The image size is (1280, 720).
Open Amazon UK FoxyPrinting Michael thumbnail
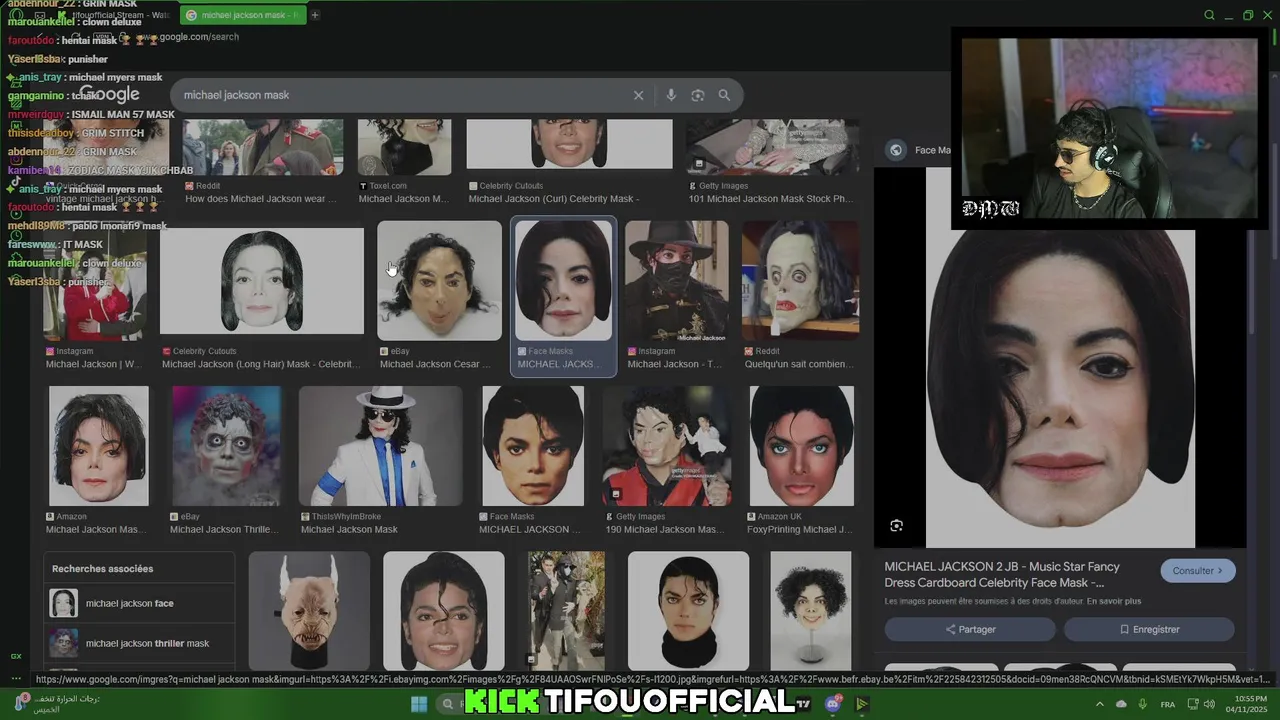pos(801,446)
